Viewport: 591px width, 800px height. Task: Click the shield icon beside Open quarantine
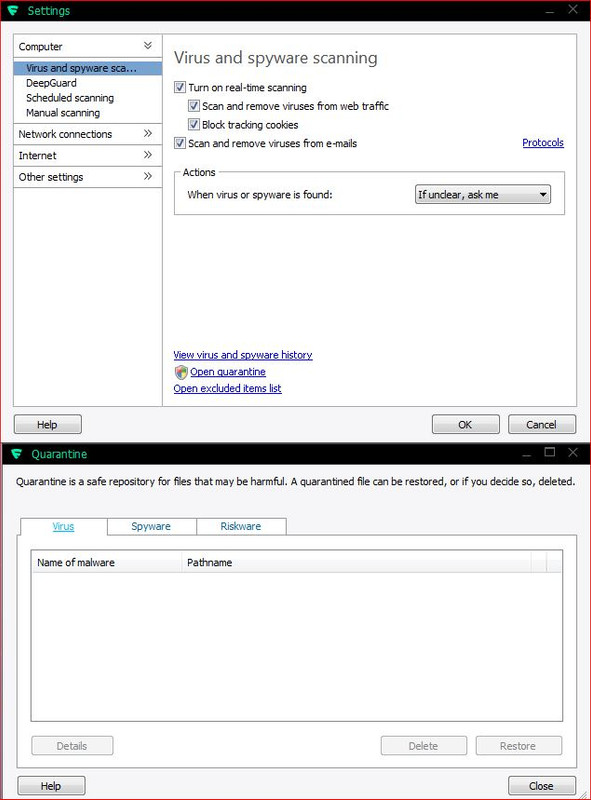coord(181,372)
